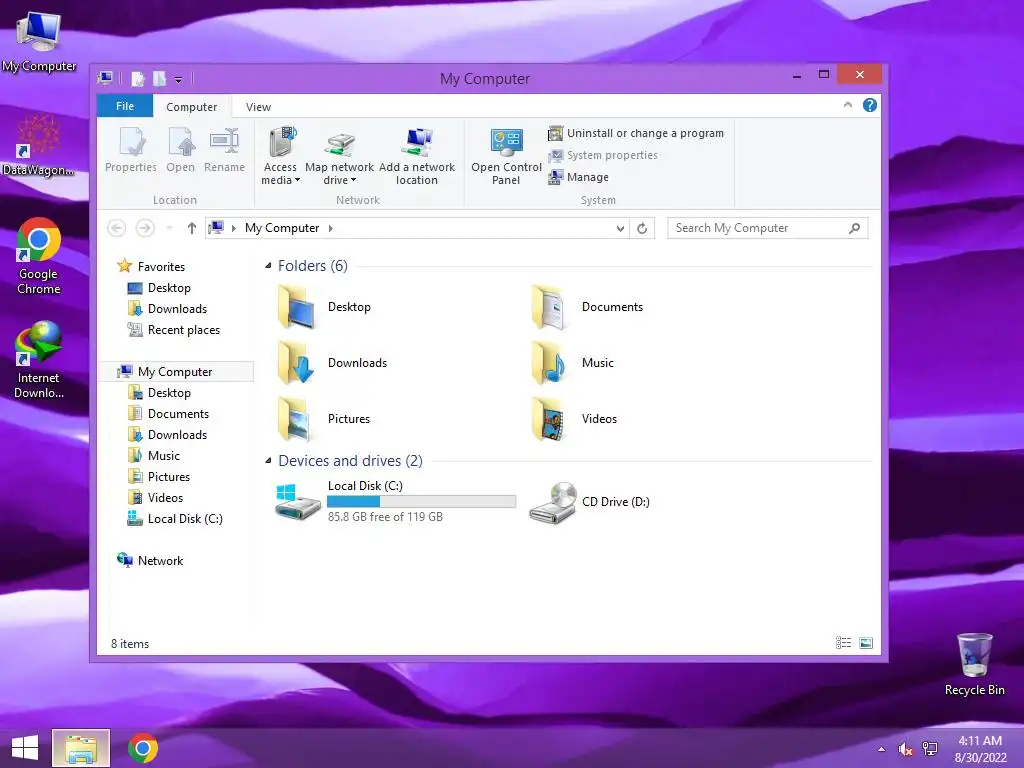Open the Windows Start button
The image size is (1024, 768).
point(25,748)
